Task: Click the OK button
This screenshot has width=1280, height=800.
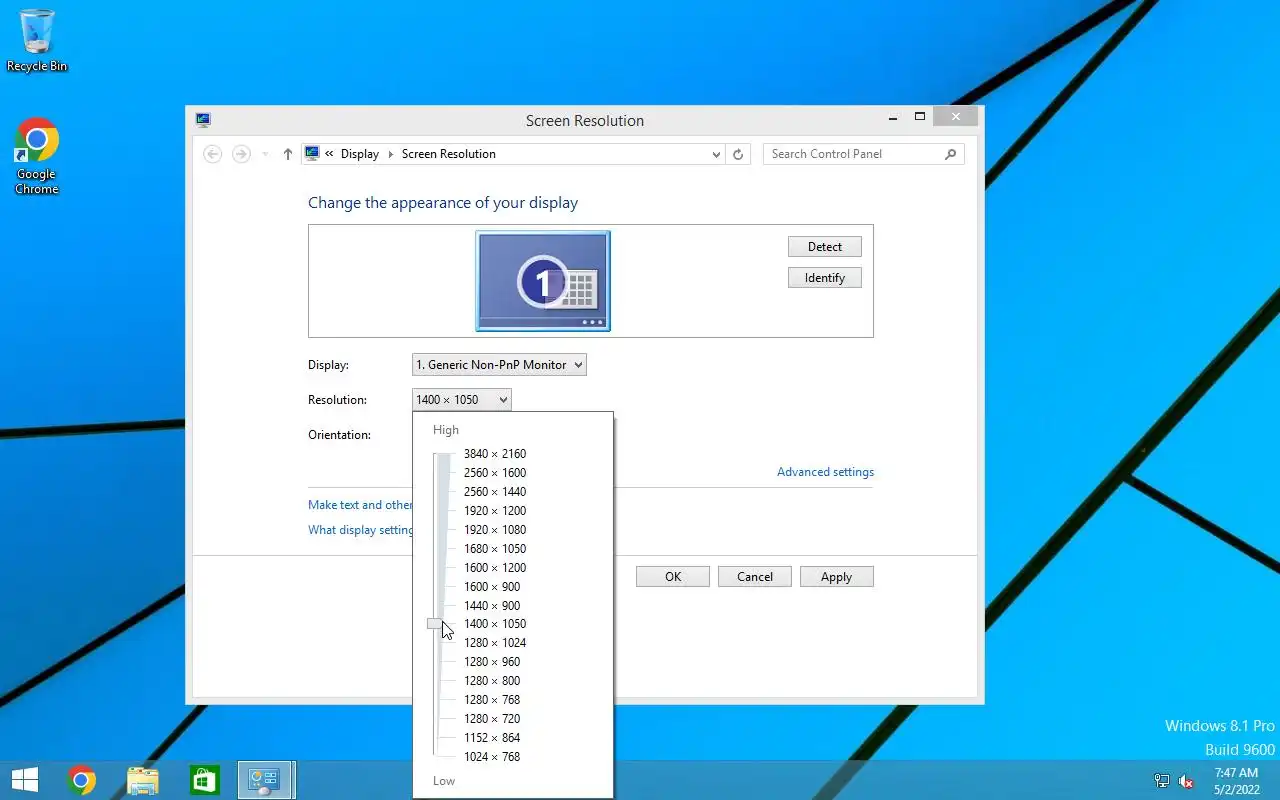Action: tap(673, 577)
